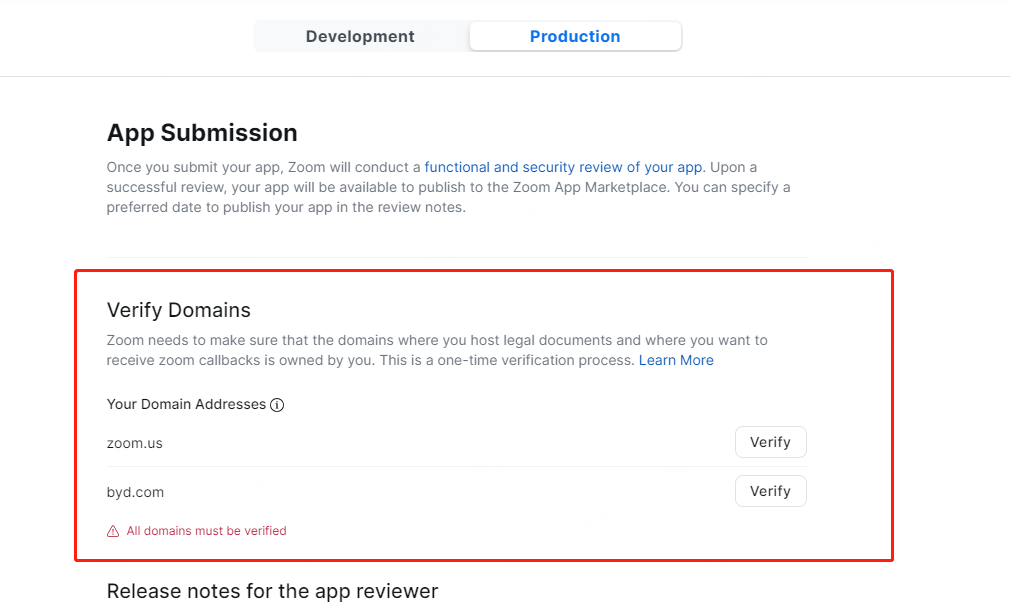Select the byd.com domain text
The height and width of the screenshot is (602, 1010).
(x=135, y=492)
